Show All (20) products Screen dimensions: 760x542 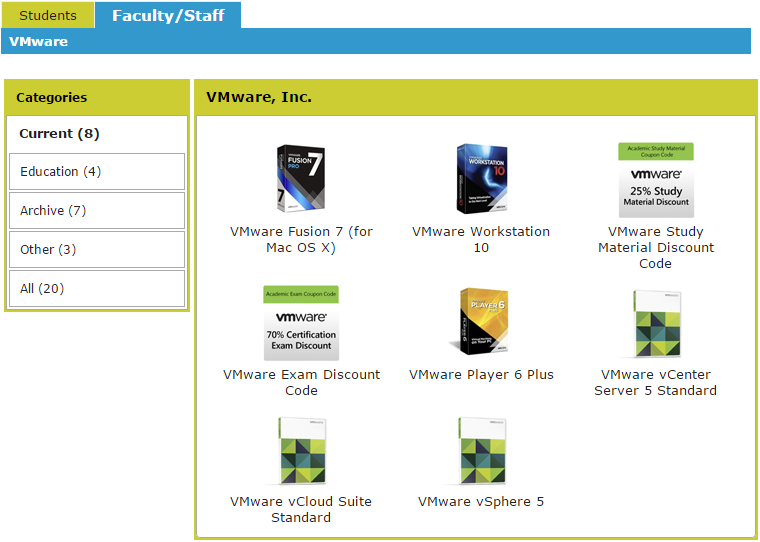(x=97, y=289)
